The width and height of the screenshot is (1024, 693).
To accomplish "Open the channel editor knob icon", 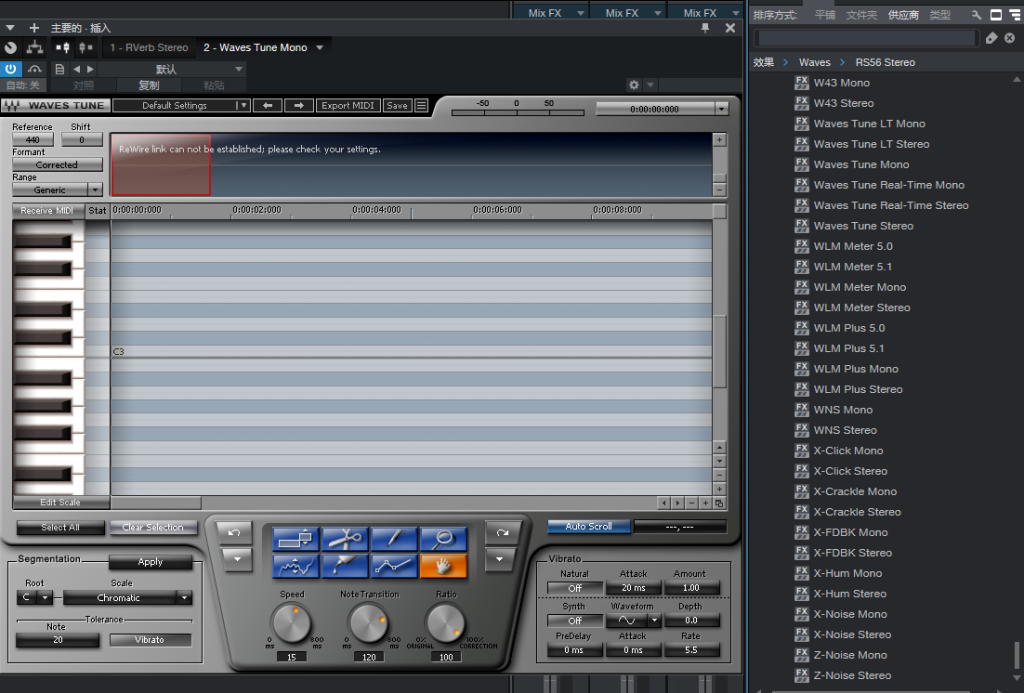I will click(x=10, y=48).
